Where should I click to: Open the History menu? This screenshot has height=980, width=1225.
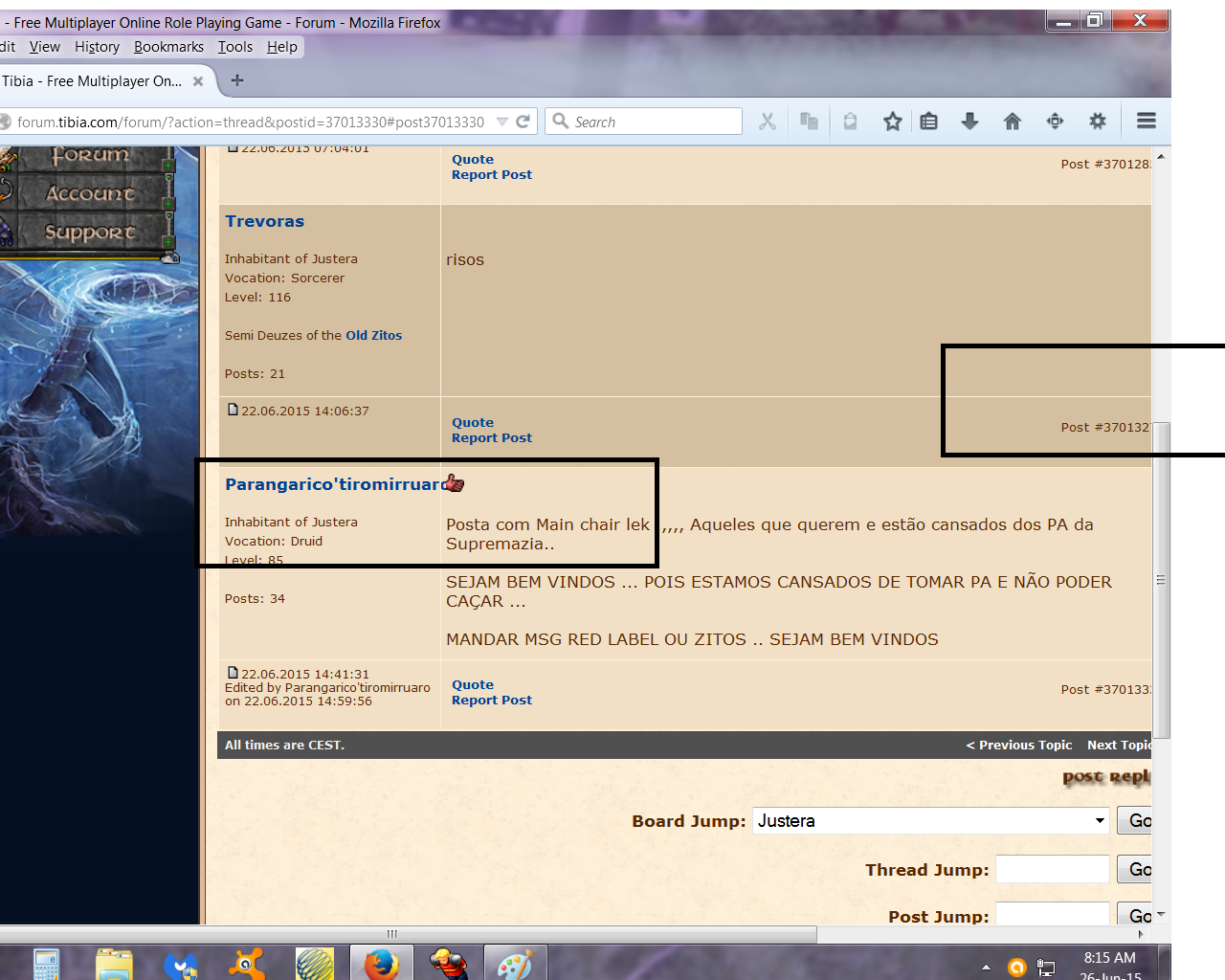pos(97,47)
